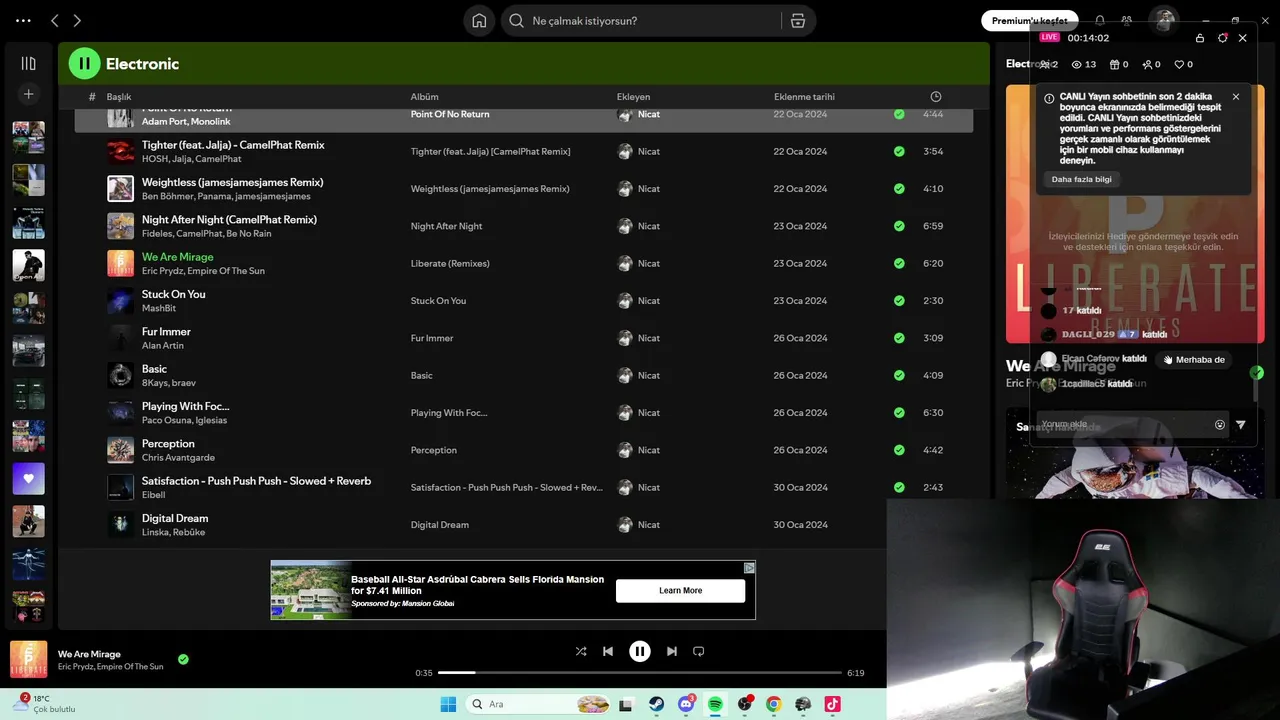Toggle saved checkmark for Stuck On You

[899, 301]
